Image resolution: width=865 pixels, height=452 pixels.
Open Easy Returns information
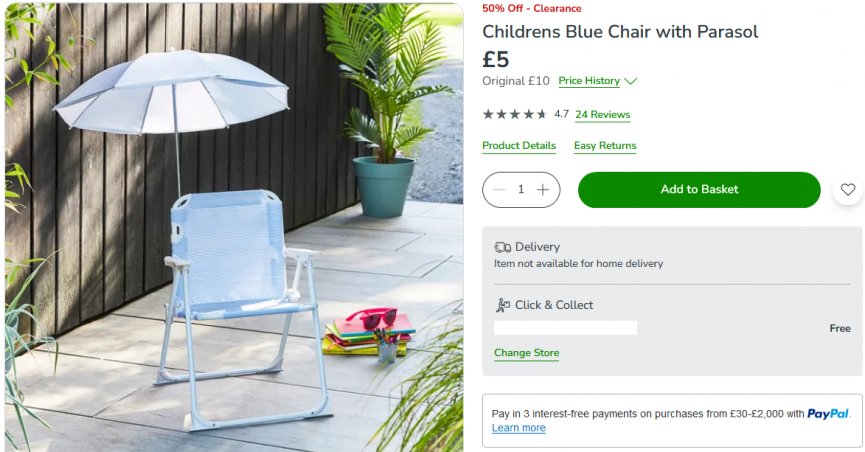point(605,146)
